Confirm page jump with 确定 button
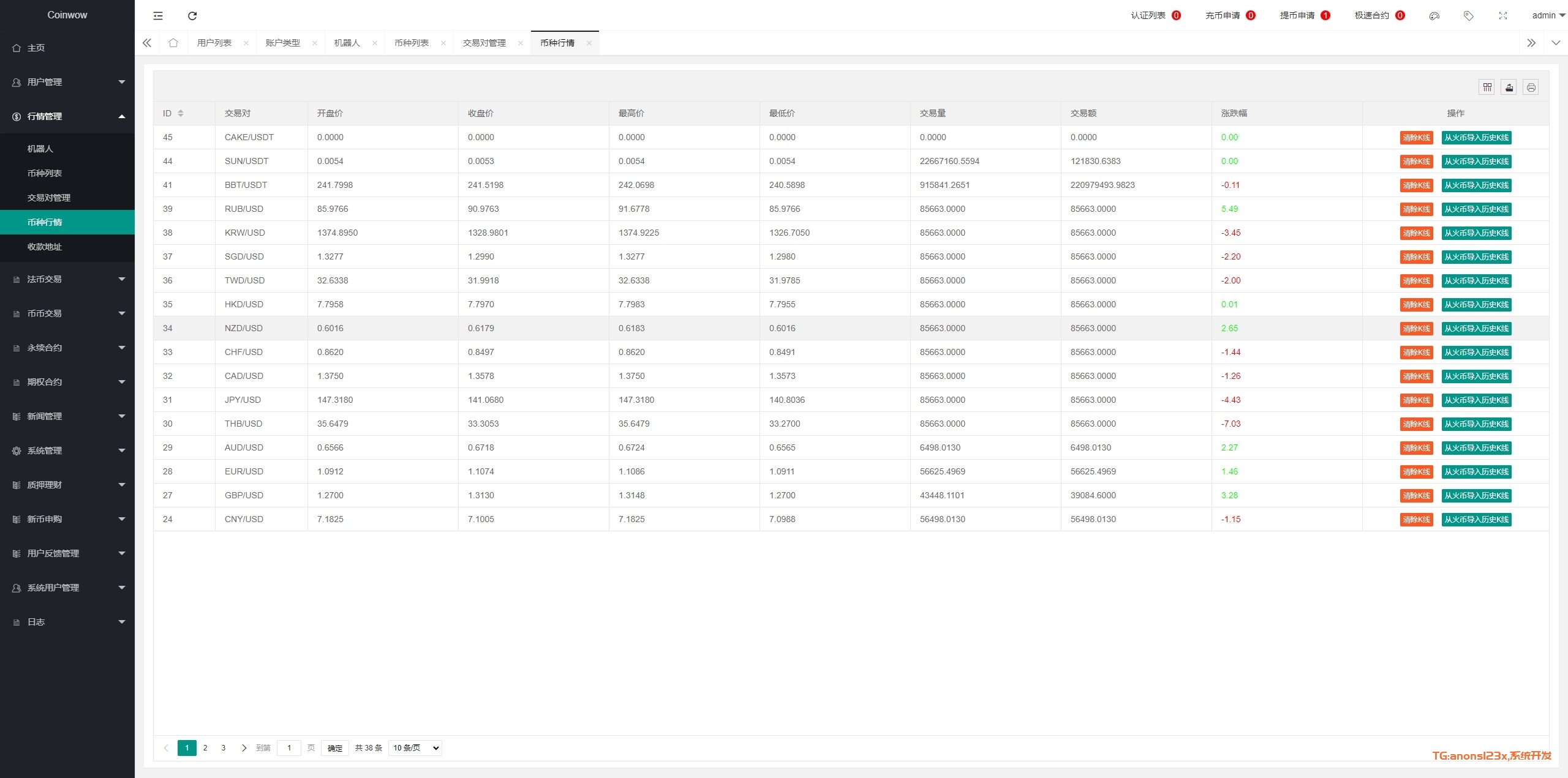 click(335, 748)
